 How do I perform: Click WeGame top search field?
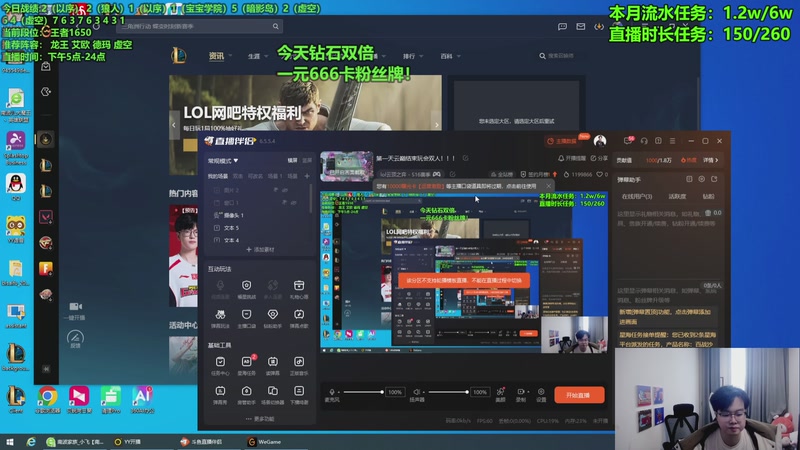point(200,26)
